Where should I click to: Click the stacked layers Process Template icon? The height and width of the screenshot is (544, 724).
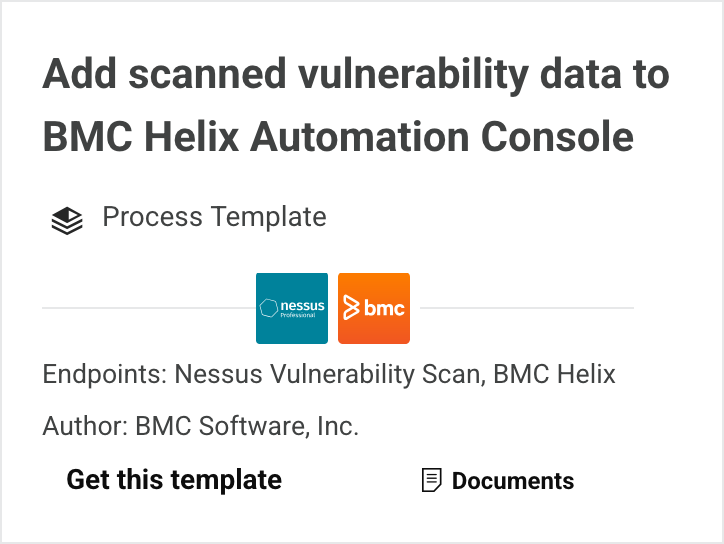click(66, 220)
